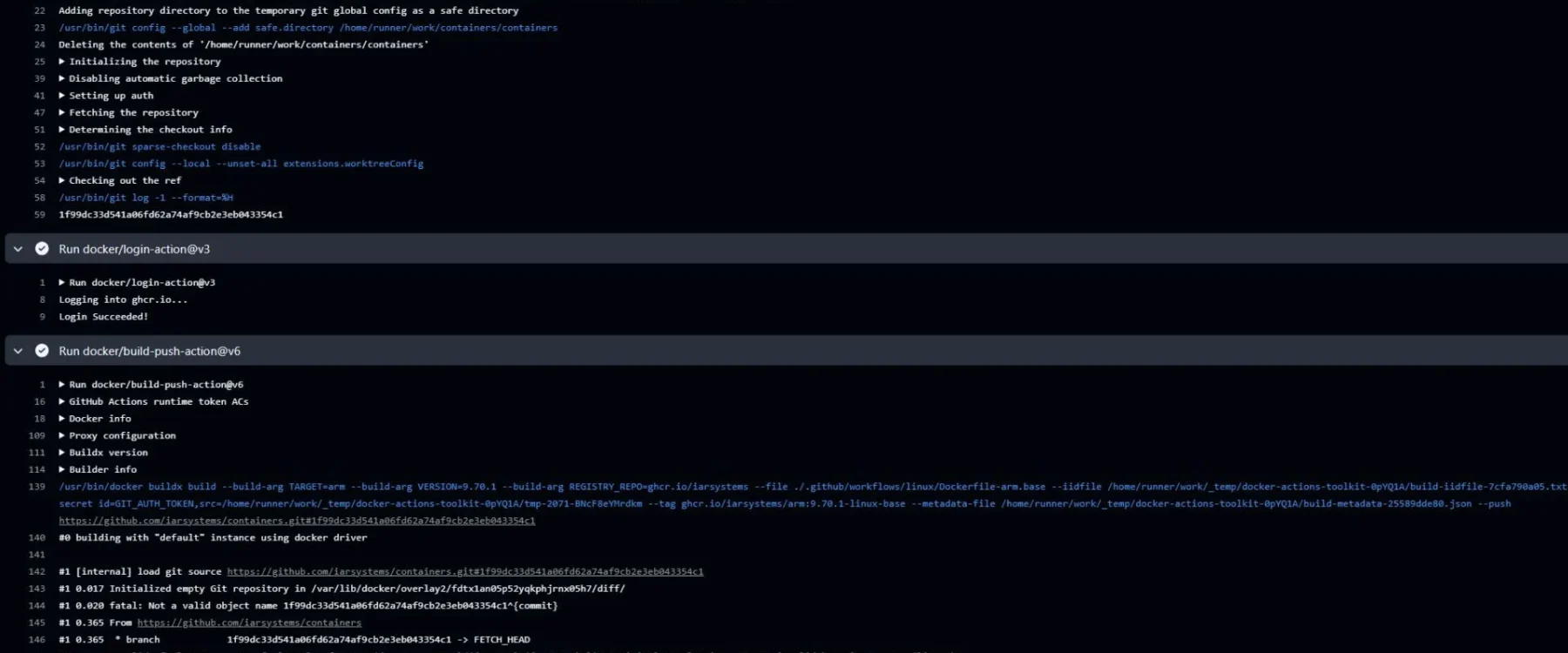This screenshot has width=1568, height=653.
Task: Collapse the docker/build-push-action@v6 step chevron
Action: 17,351
